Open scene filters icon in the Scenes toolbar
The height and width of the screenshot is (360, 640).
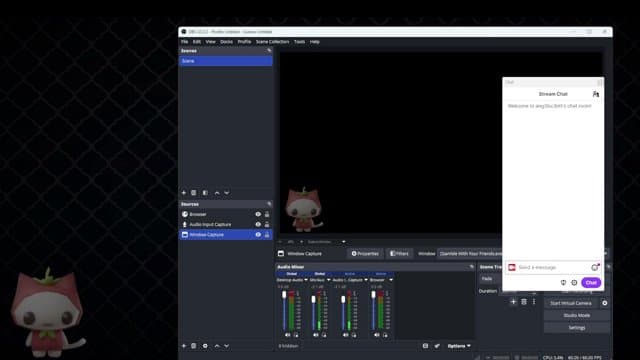(x=205, y=193)
